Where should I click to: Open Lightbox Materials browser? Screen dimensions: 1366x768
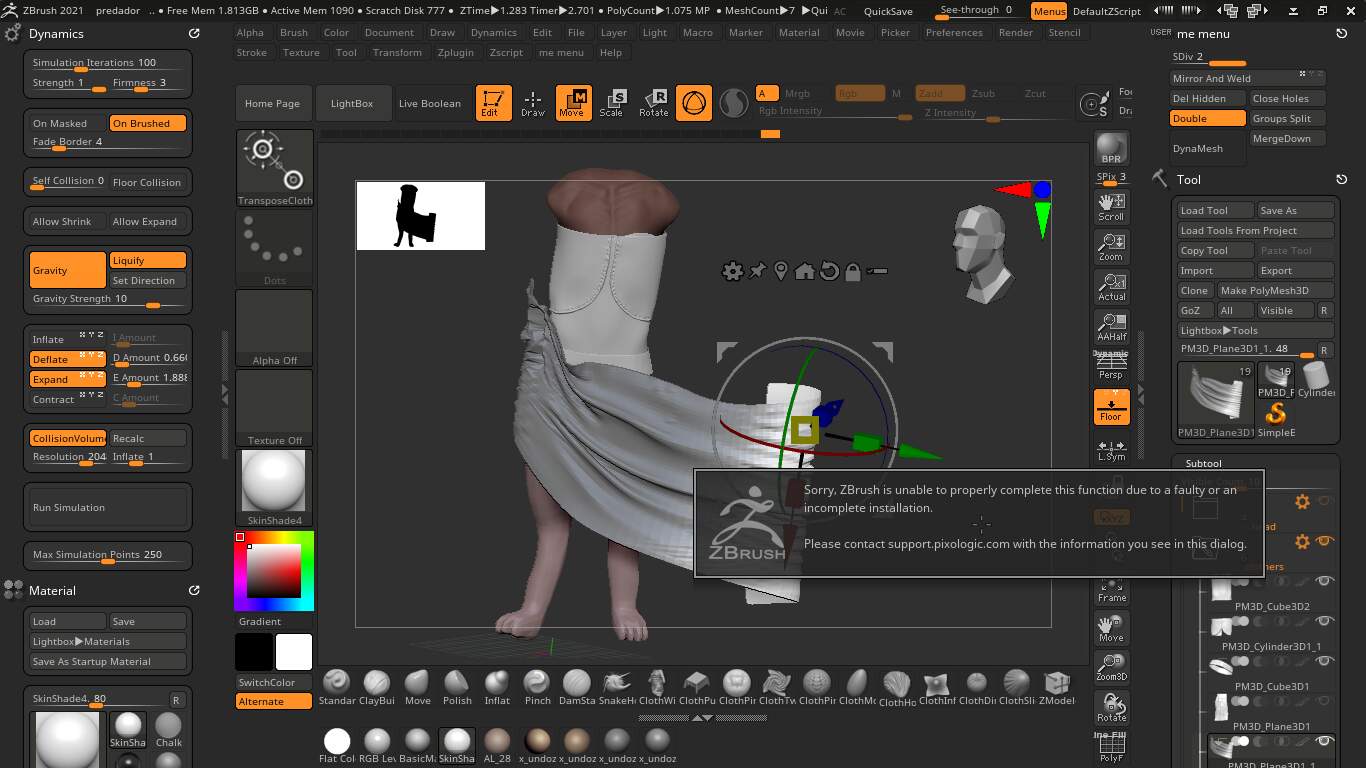click(107, 641)
